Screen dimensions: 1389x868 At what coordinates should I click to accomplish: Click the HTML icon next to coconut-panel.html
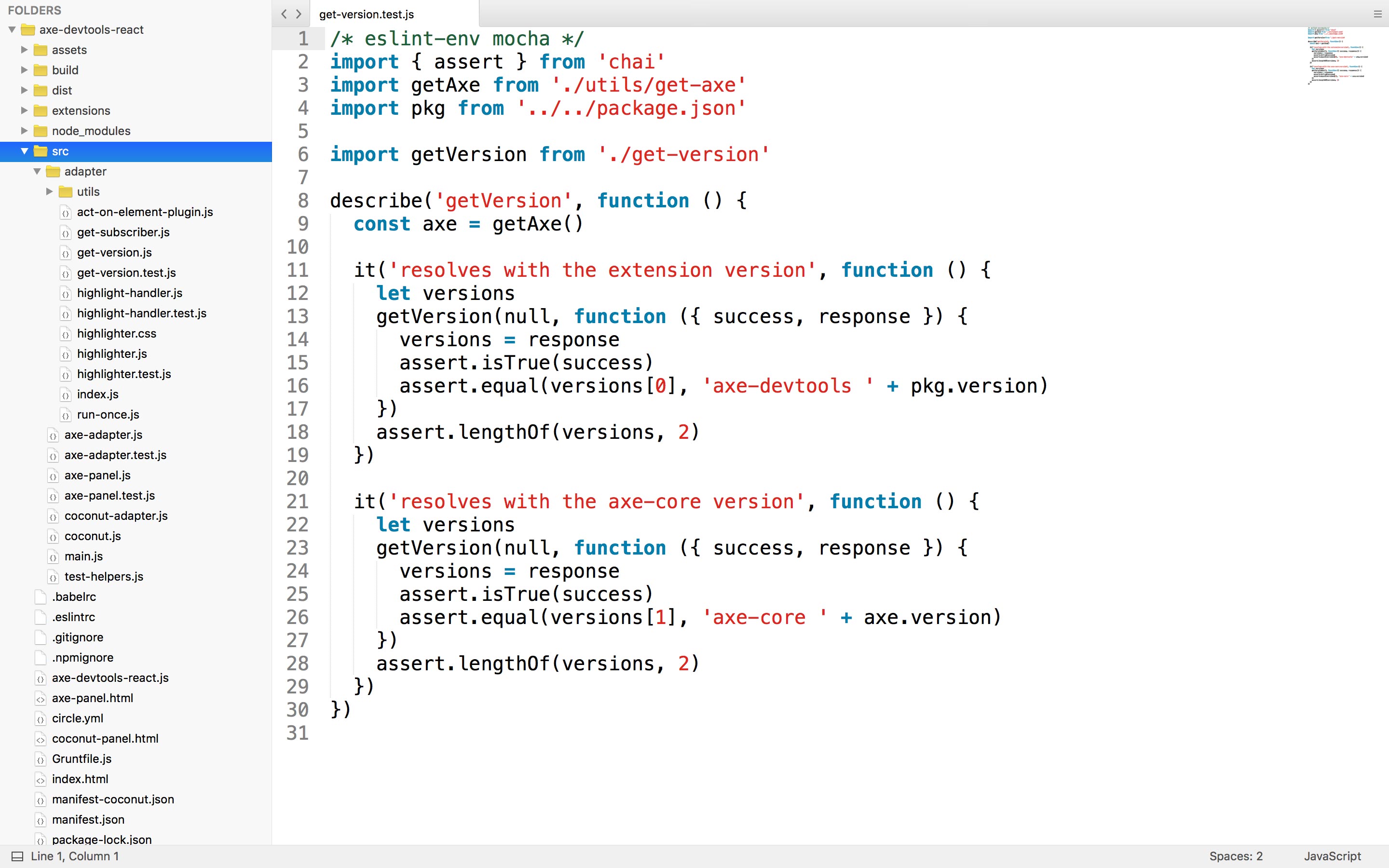41,738
